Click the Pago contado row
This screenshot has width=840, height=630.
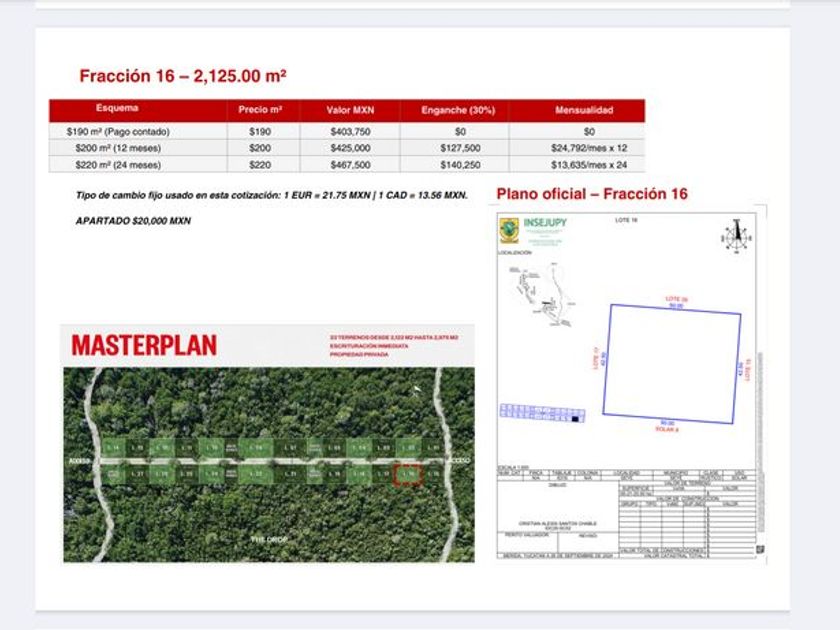pyautogui.click(x=347, y=131)
